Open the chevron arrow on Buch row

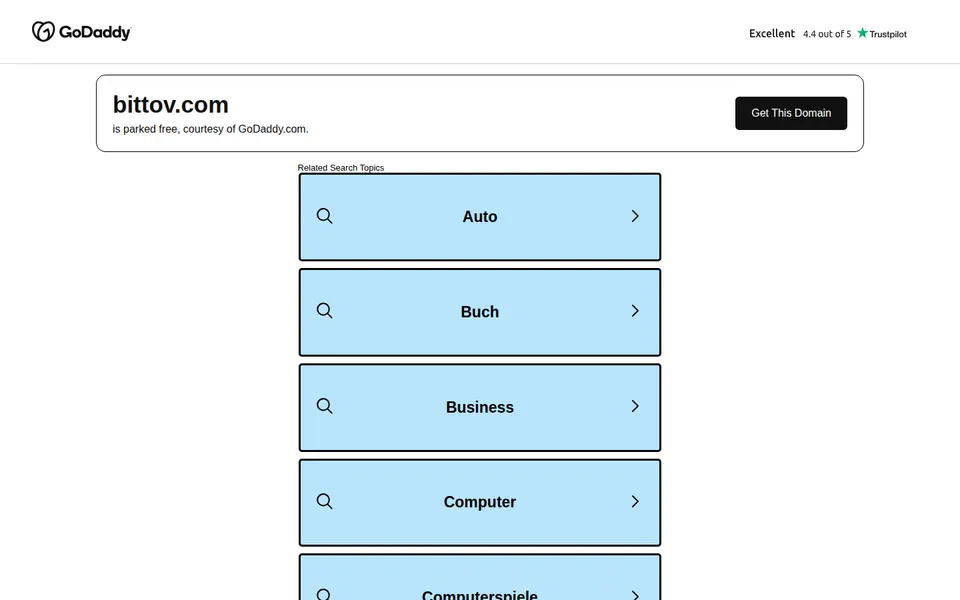click(x=635, y=311)
